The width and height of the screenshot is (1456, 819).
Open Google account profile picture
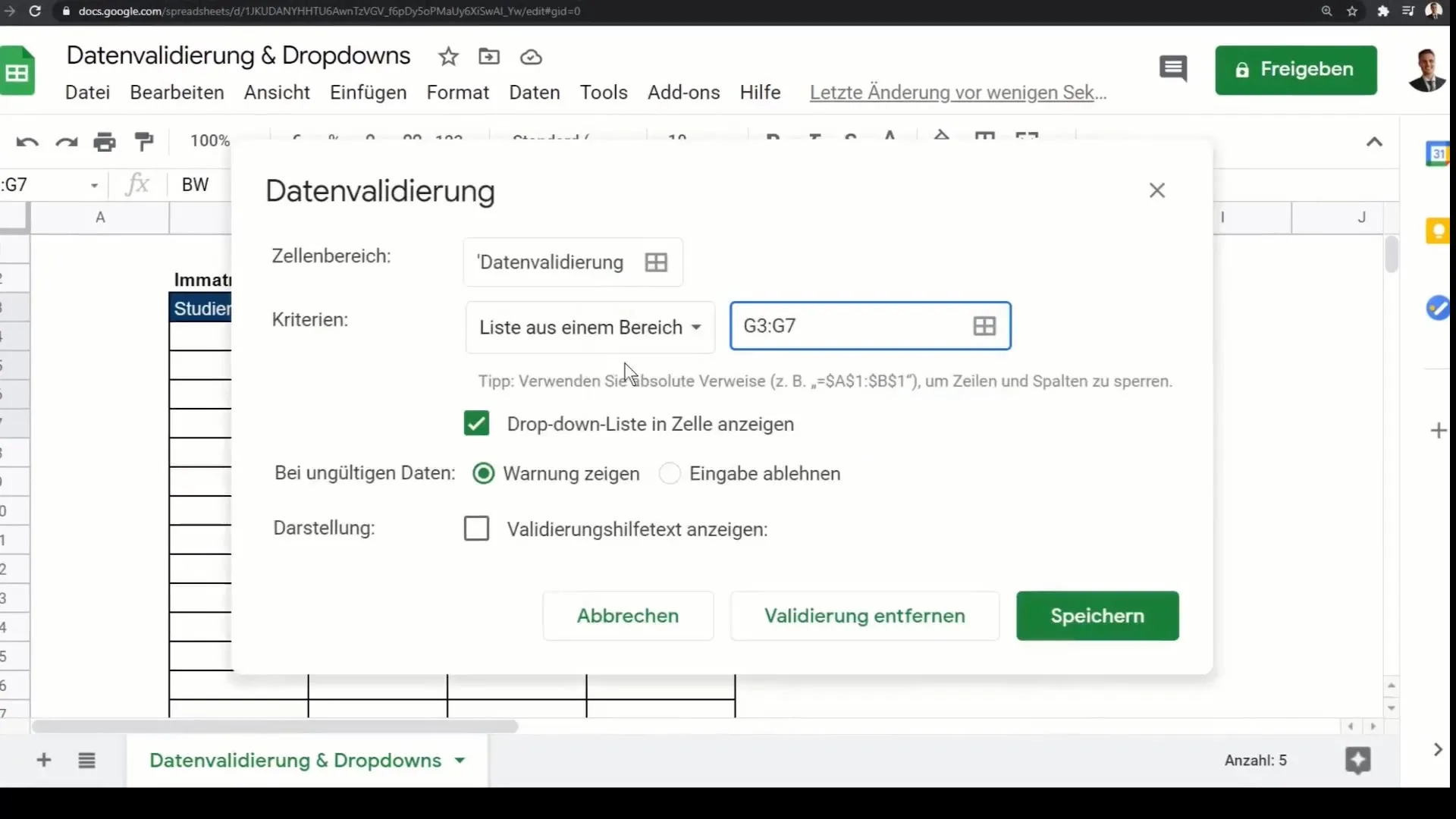1426,70
